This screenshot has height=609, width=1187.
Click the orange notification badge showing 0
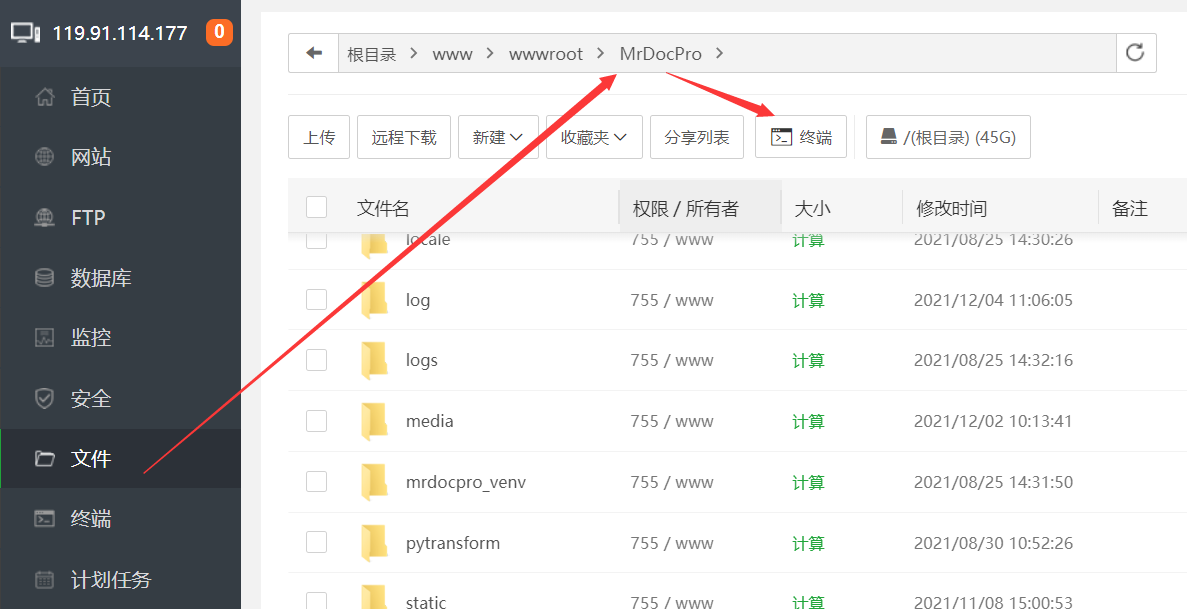click(219, 32)
